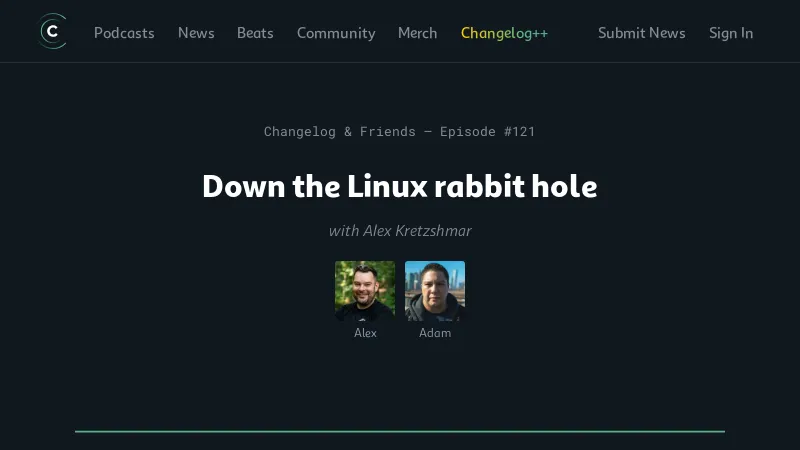The width and height of the screenshot is (800, 450).
Task: Click the name Adam under the photo
Action: [x=435, y=333]
